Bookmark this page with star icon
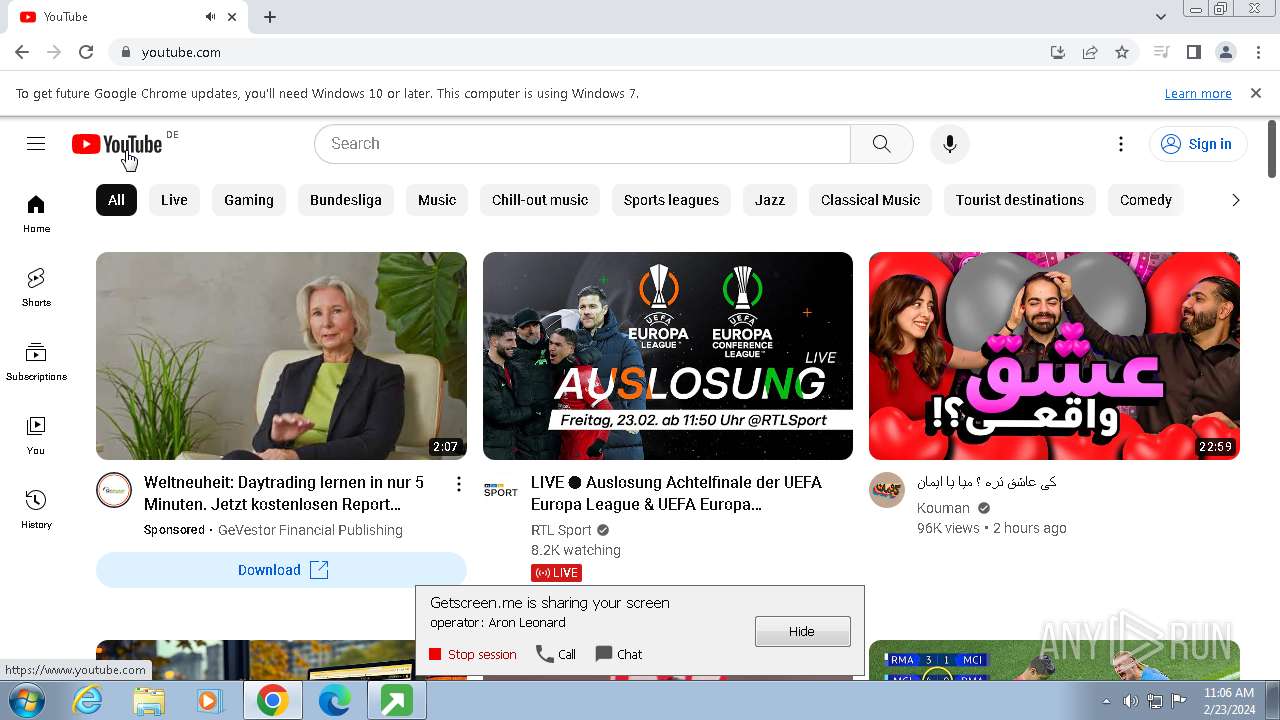Image resolution: width=1280 pixels, height=720 pixels. 1122,52
